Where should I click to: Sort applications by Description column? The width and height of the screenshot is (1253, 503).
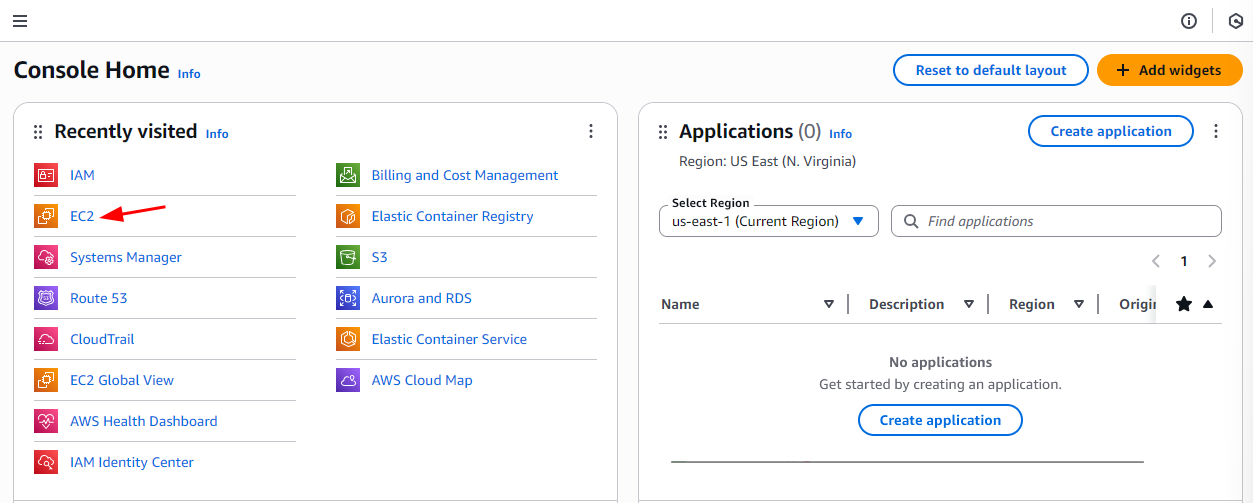(x=968, y=304)
